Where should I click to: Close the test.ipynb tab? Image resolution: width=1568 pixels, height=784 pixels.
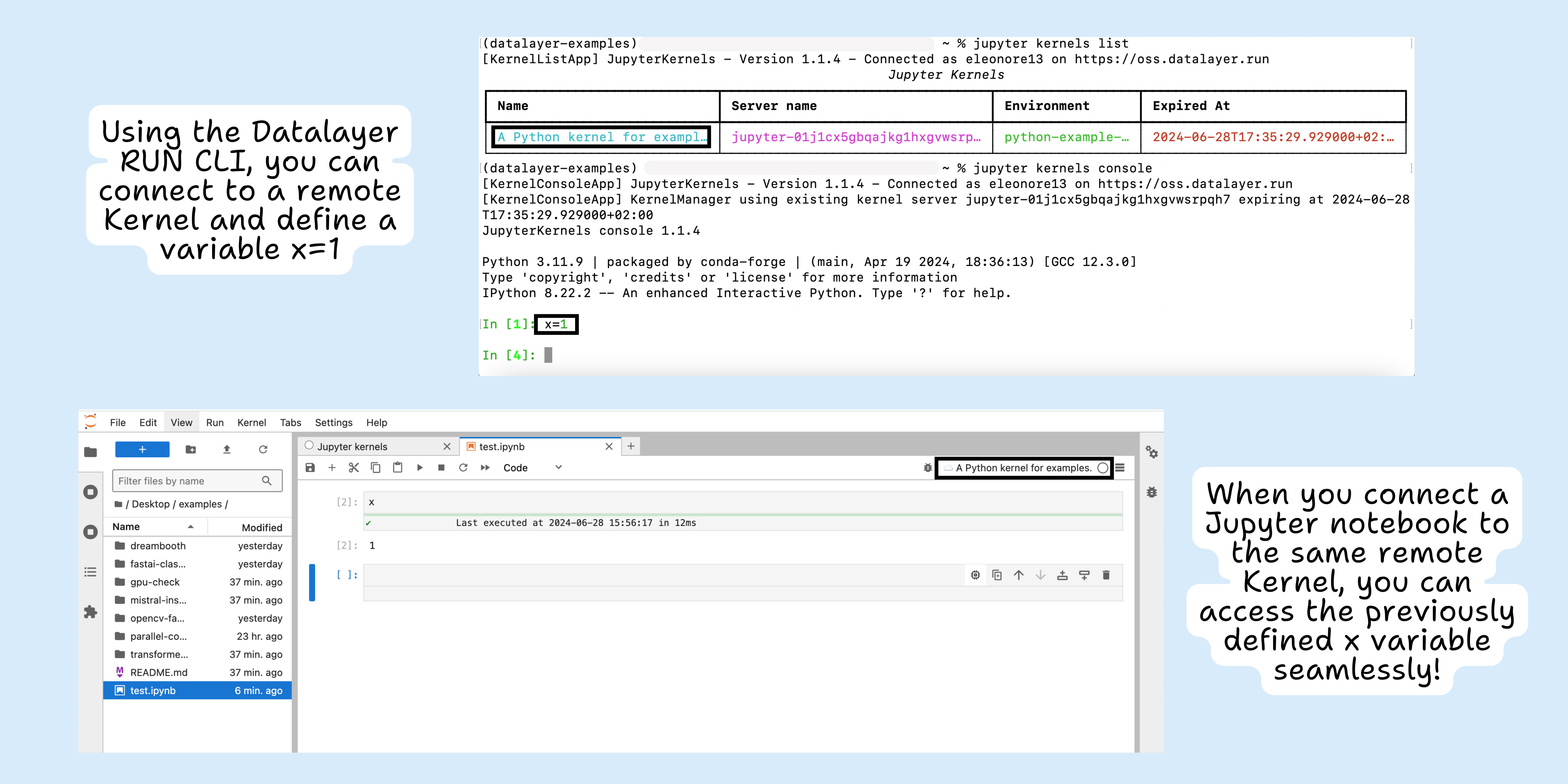point(609,446)
